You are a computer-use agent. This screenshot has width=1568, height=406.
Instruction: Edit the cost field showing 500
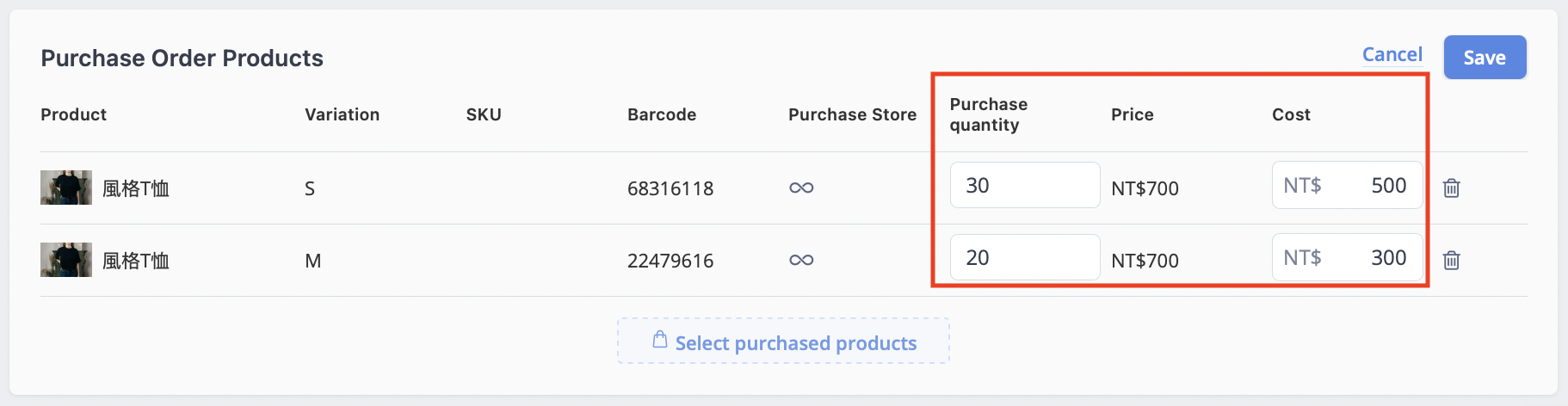tap(1347, 185)
